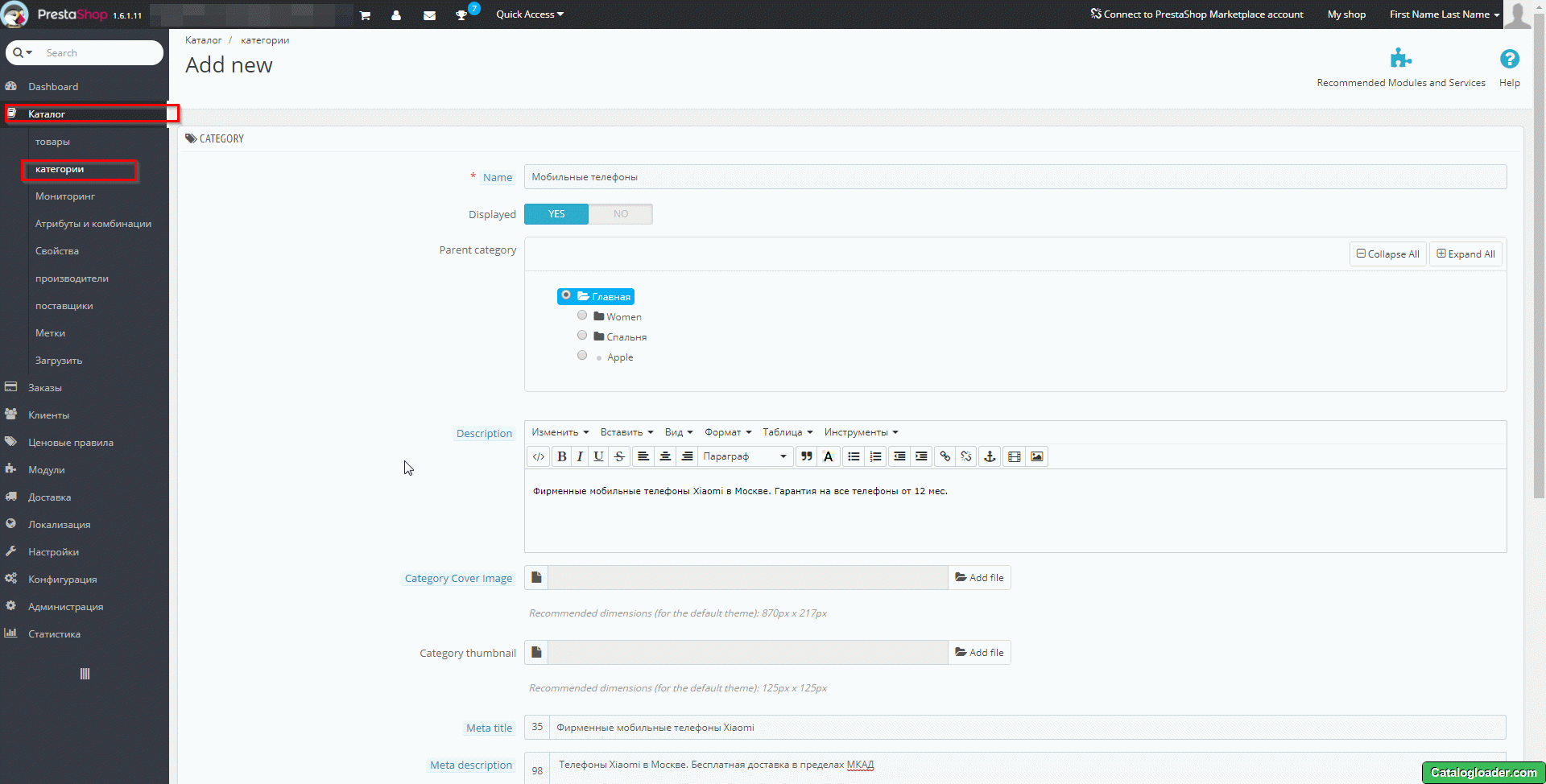Image resolution: width=1546 pixels, height=784 pixels.
Task: Collapse the sidebar menu using bars icon
Action: pyautogui.click(x=85, y=674)
